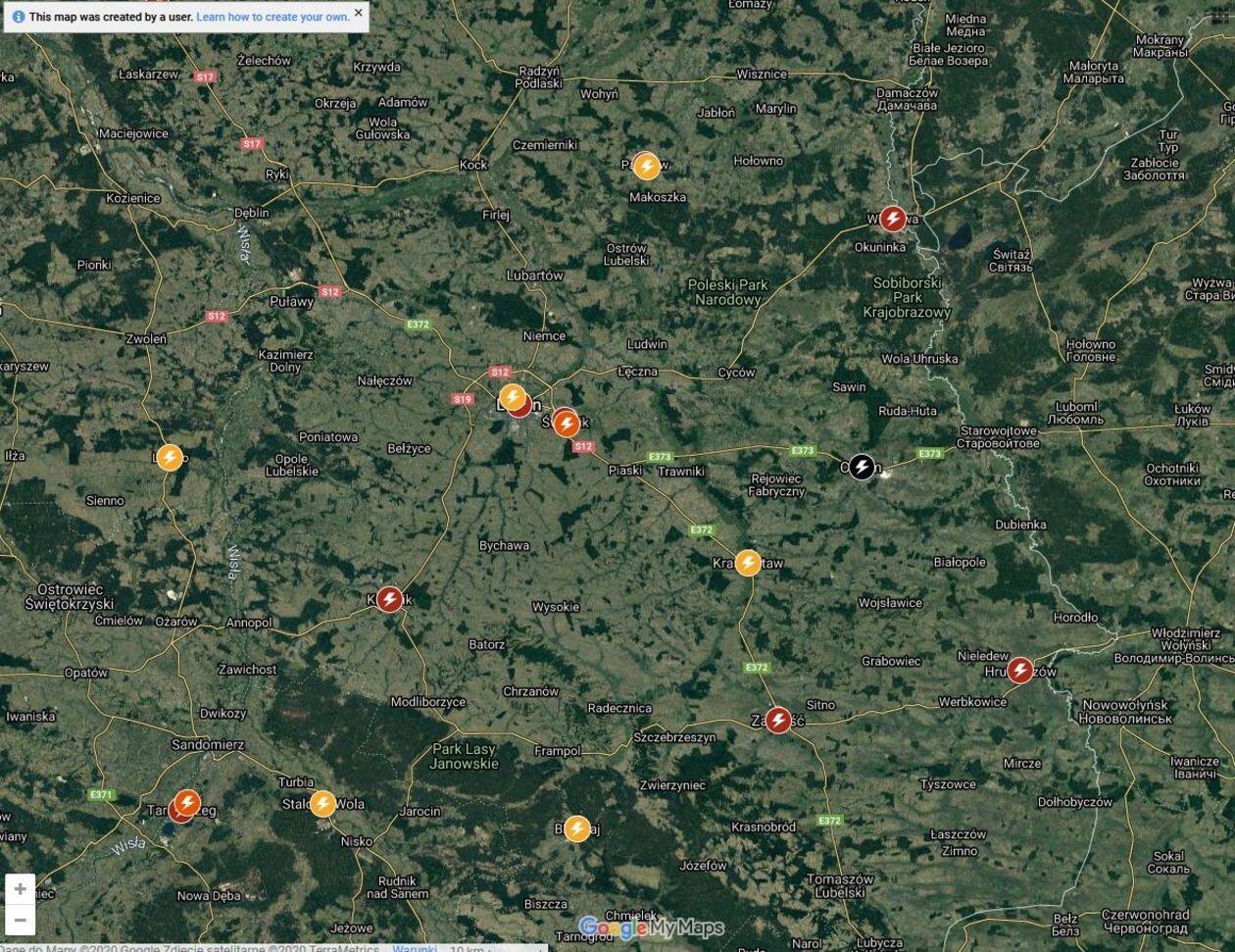Dismiss the user-created map notice
The image size is (1235, 952).
tap(358, 14)
